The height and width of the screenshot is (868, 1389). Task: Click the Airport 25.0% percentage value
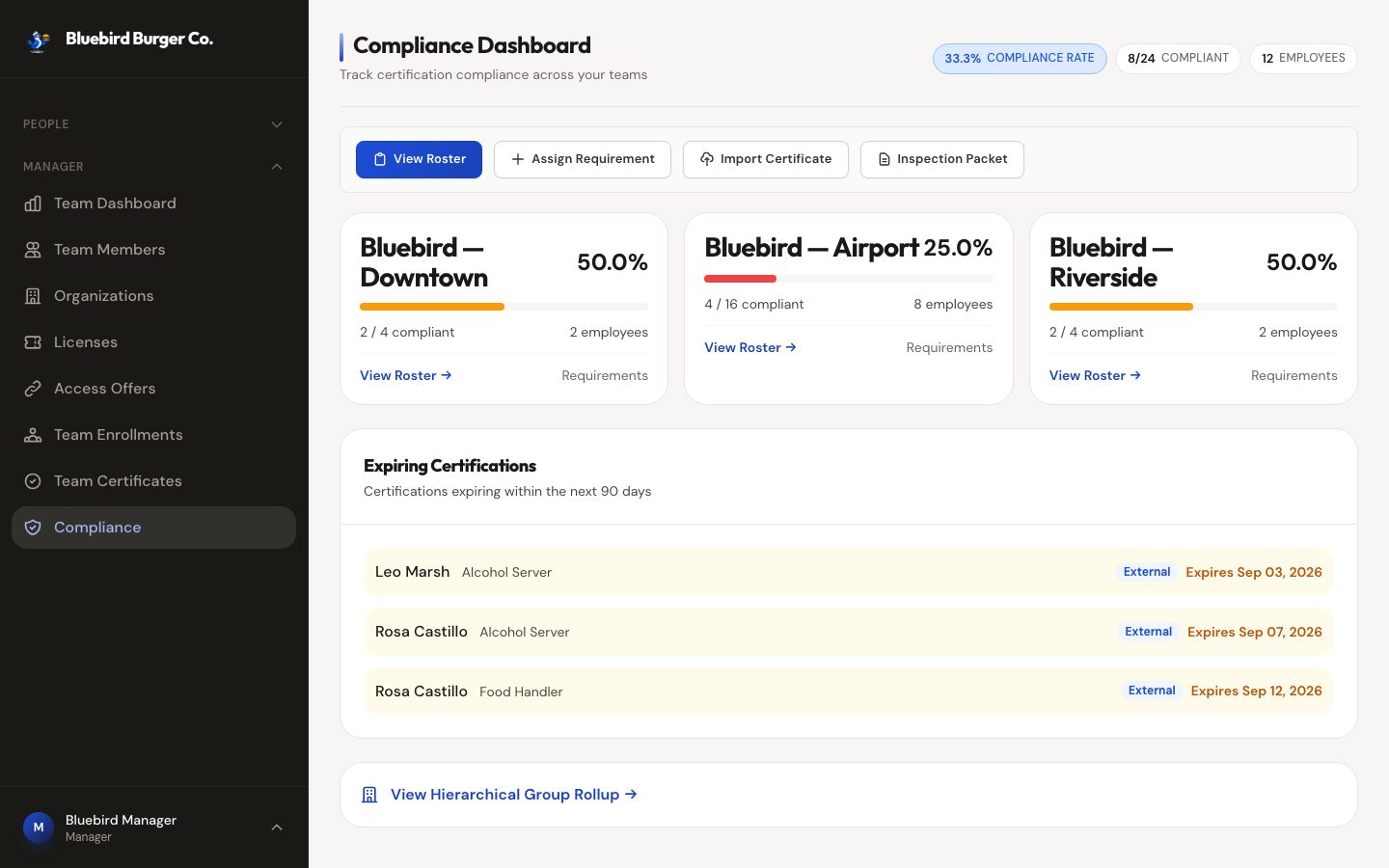958,248
